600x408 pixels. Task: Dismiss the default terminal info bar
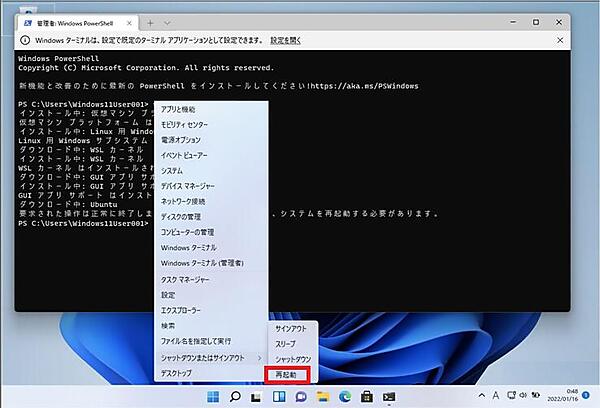click(560, 40)
